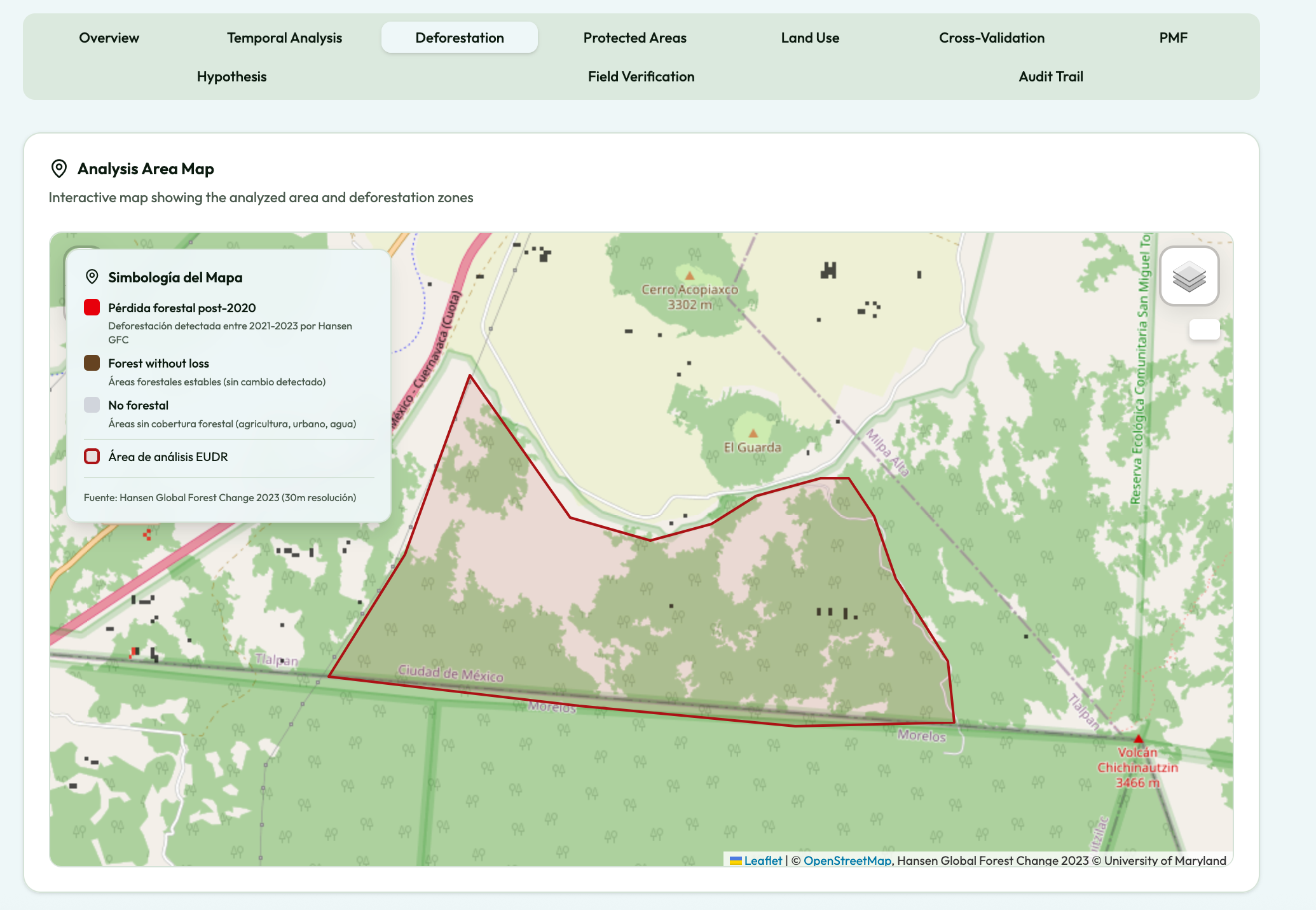Screen dimensions: 1316x910
Task: Click the El Guarda peak triangle marker
Action: (753, 434)
